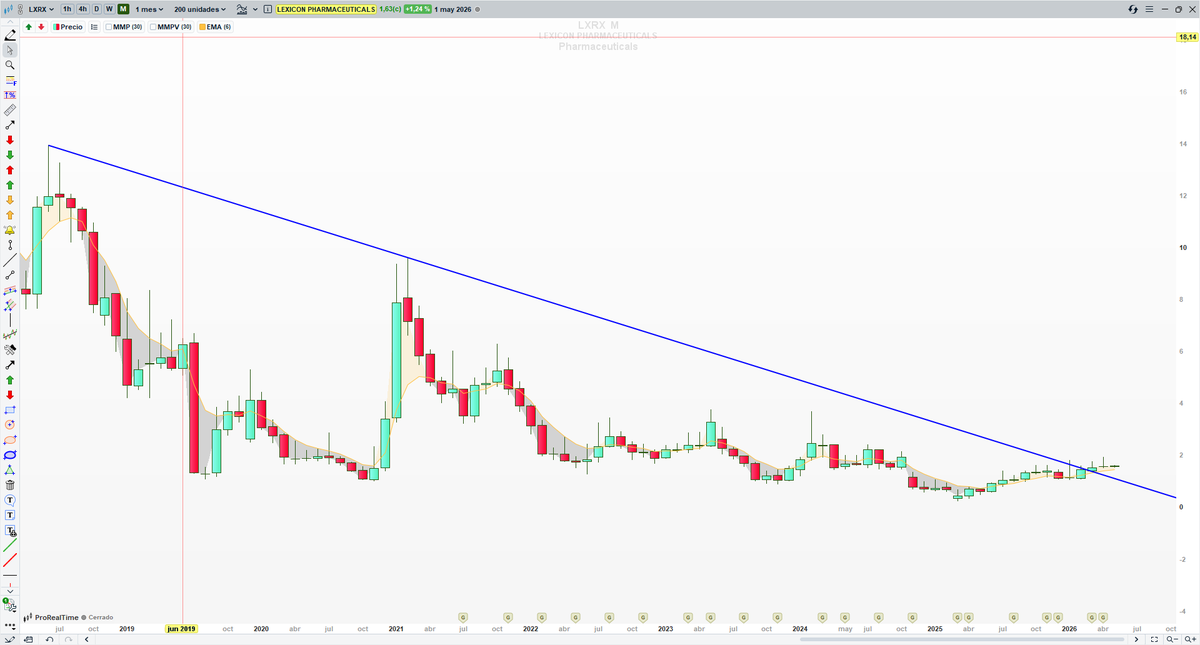
Task: Select the green diagonal line tool
Action: click(x=10, y=546)
